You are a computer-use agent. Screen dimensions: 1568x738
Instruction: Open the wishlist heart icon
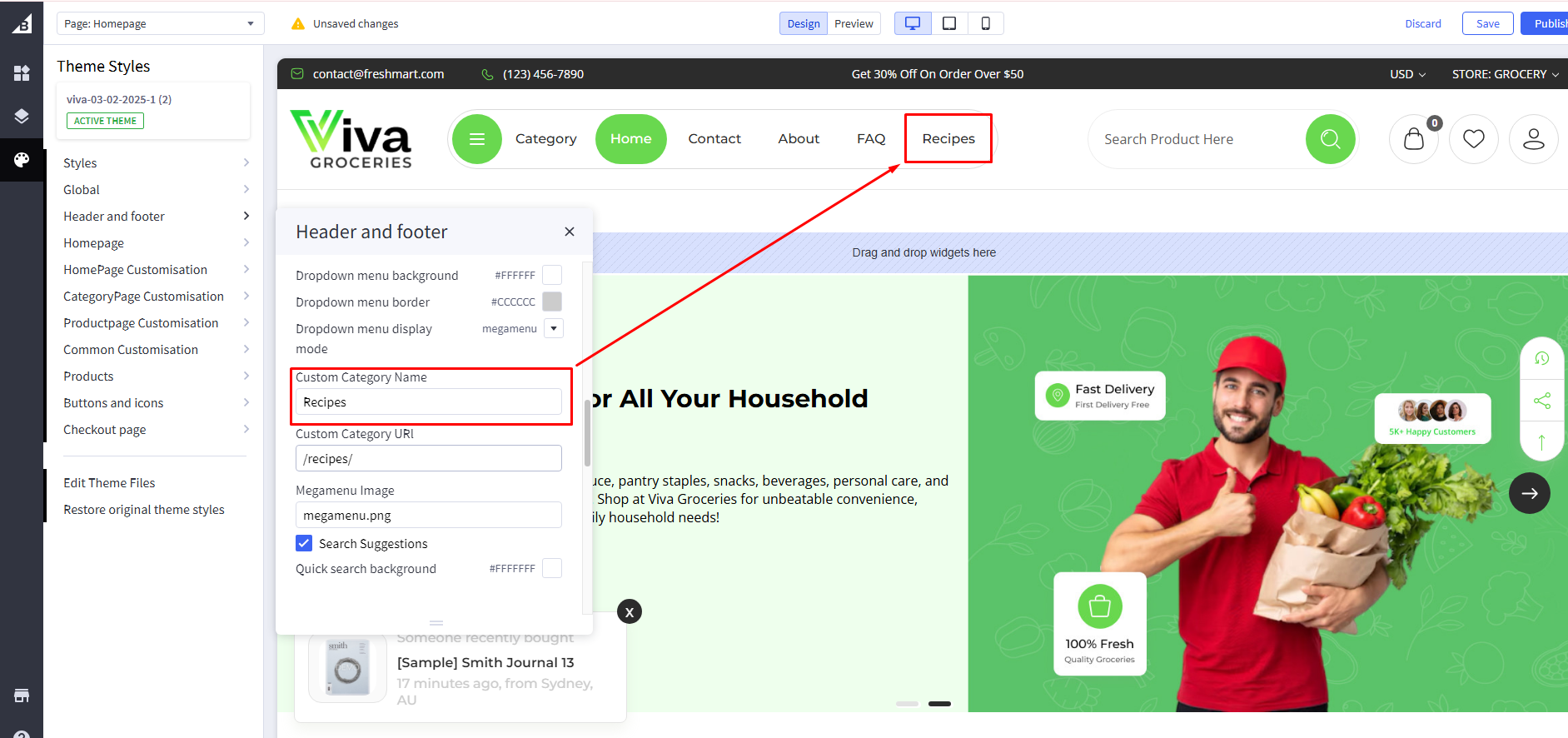click(1474, 139)
